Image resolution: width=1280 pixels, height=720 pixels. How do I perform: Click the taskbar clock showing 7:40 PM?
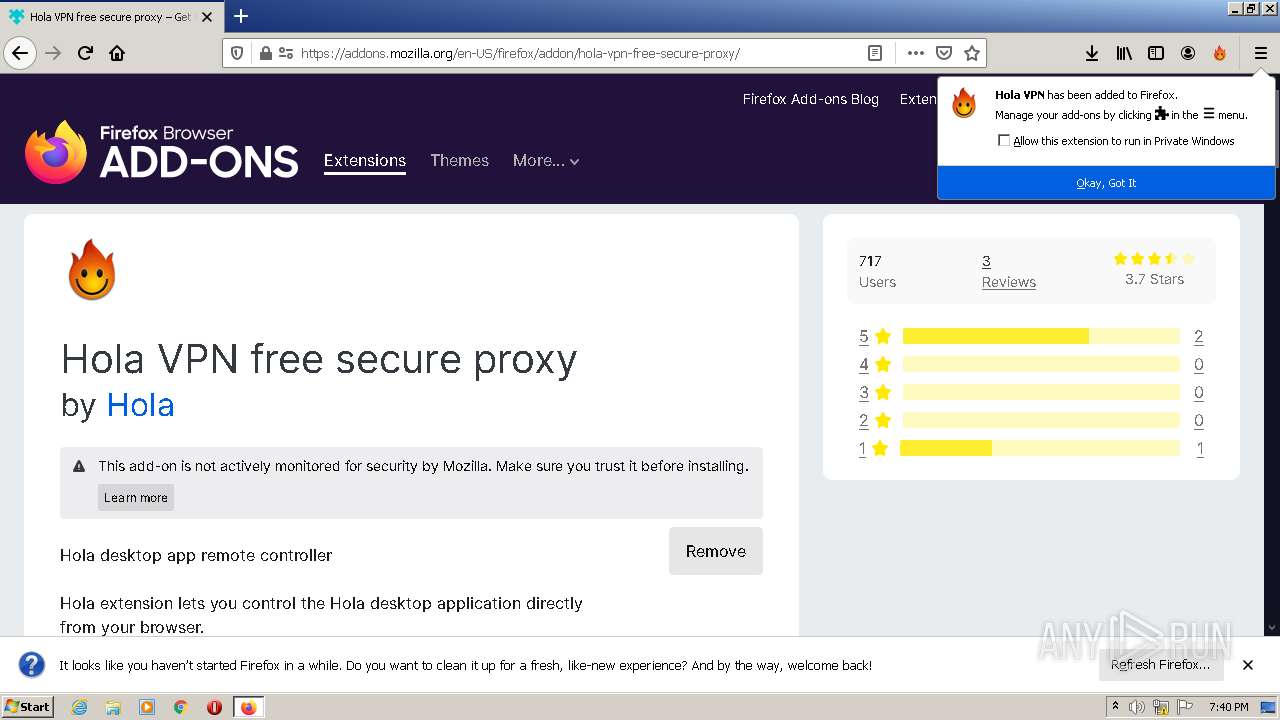[x=1228, y=707]
